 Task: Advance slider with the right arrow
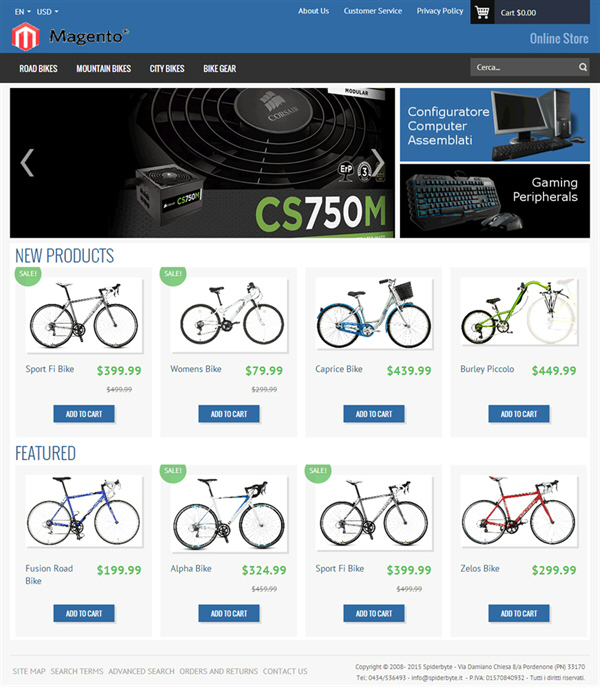coord(378,163)
